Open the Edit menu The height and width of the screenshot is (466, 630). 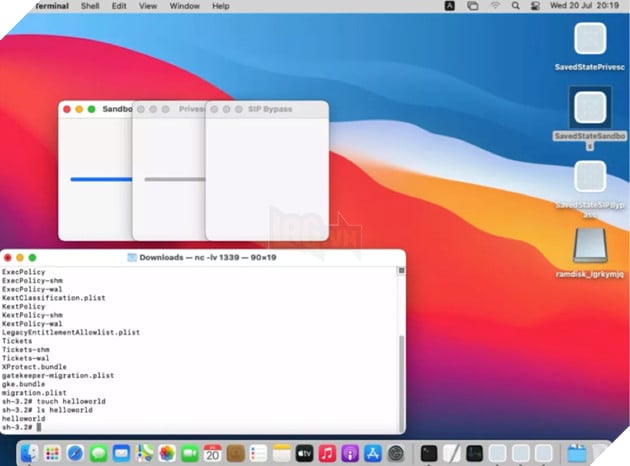tap(119, 6)
